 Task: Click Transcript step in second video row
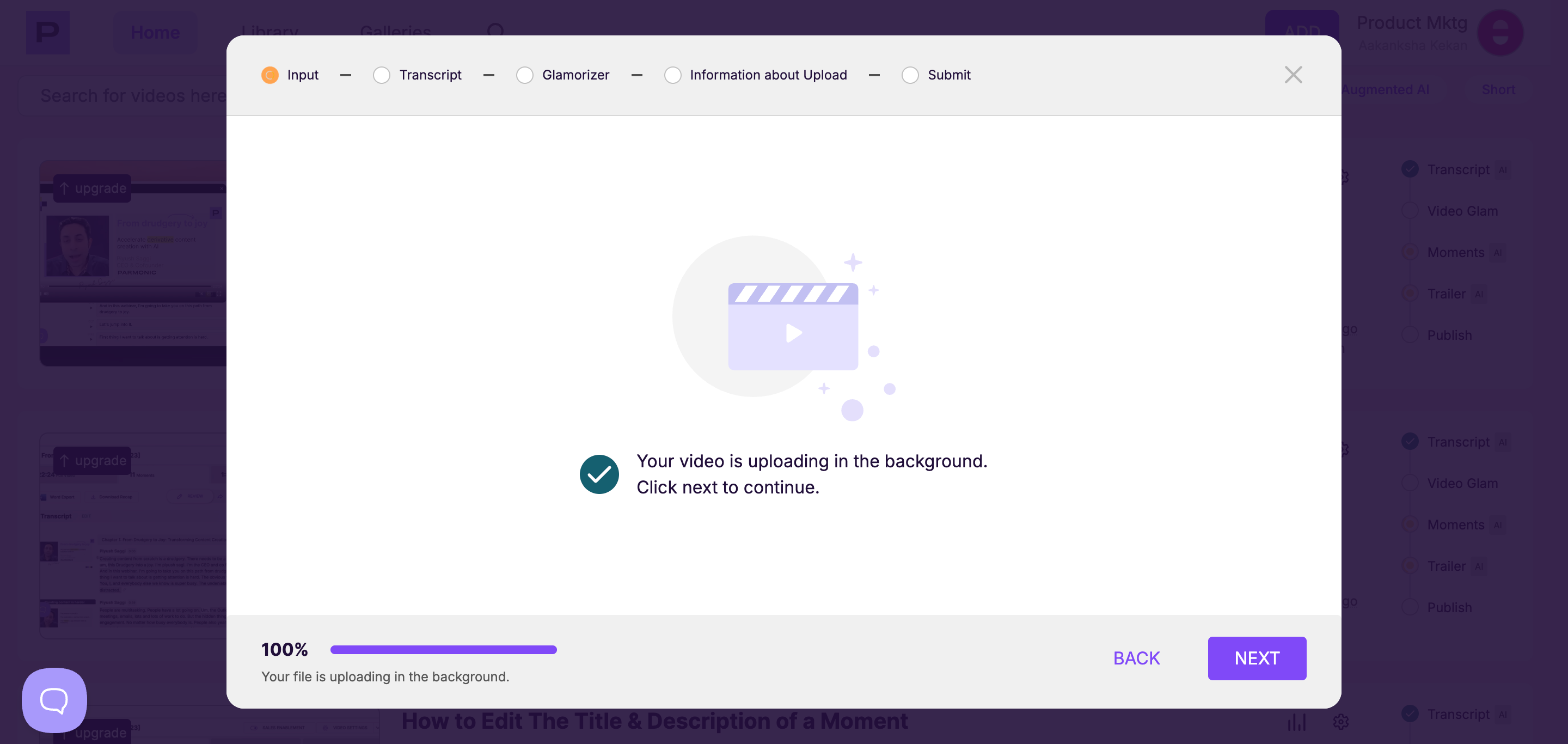pos(1458,441)
